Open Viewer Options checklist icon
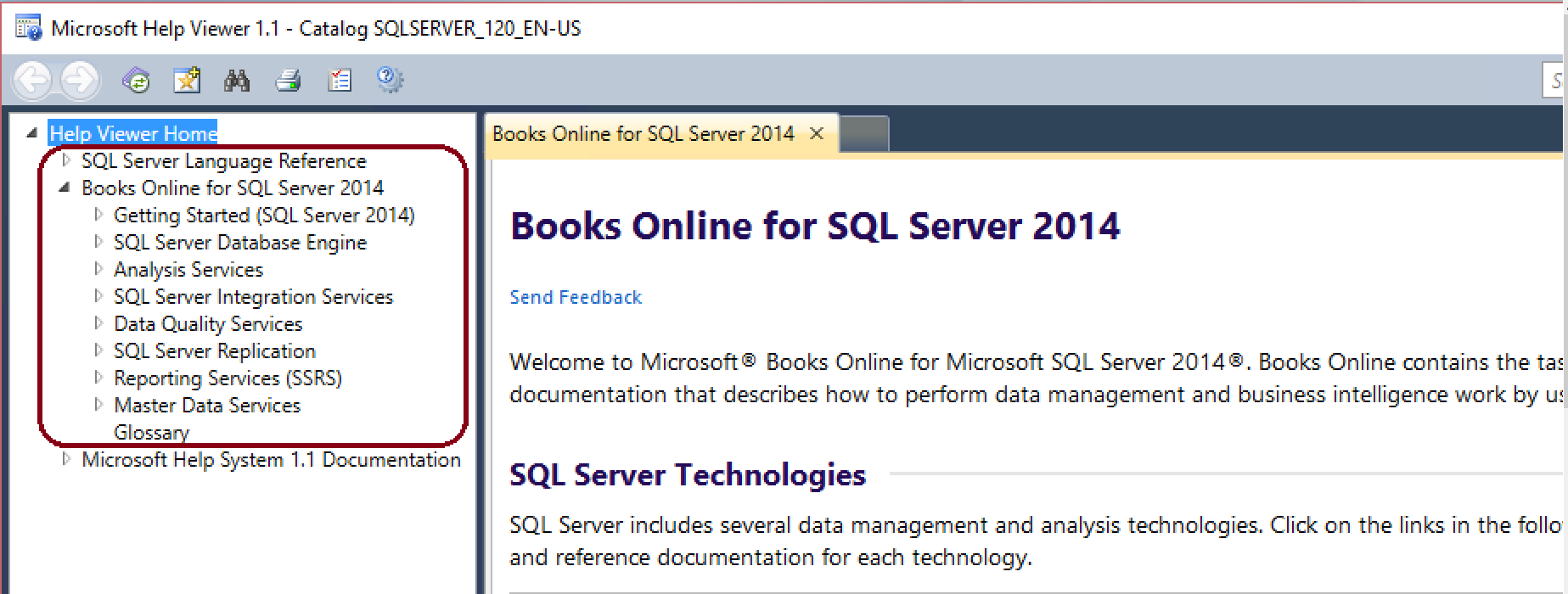This screenshot has height=594, width=1568. 340,81
